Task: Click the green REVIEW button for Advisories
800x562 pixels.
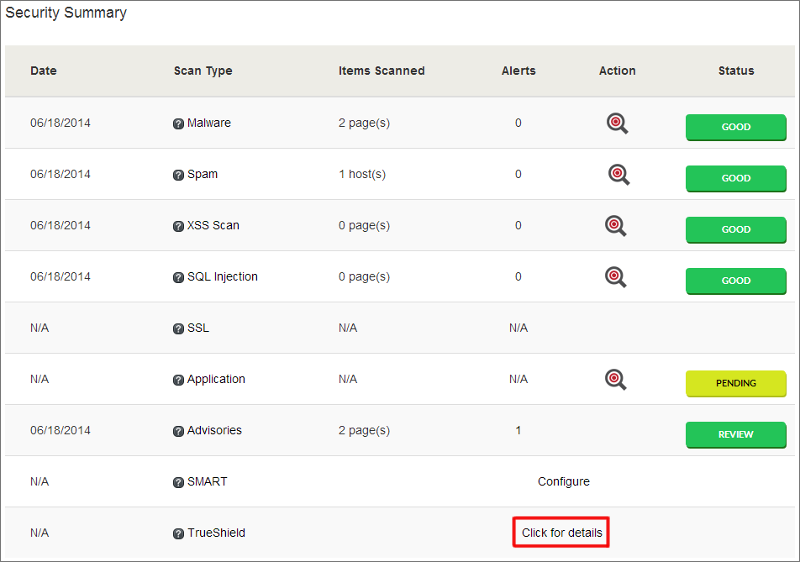Action: [x=736, y=434]
